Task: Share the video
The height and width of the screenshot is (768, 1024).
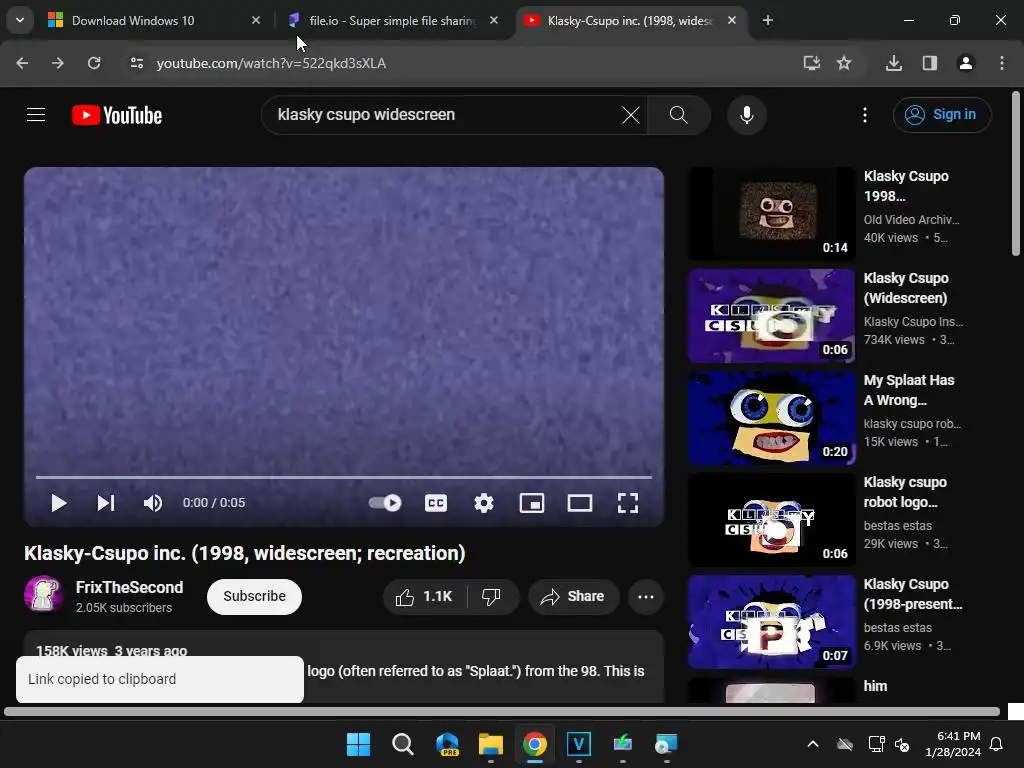Action: 573,596
